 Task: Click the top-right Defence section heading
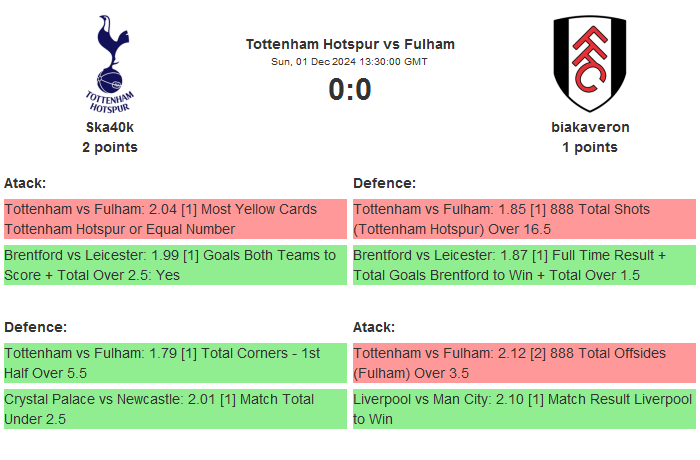click(385, 183)
